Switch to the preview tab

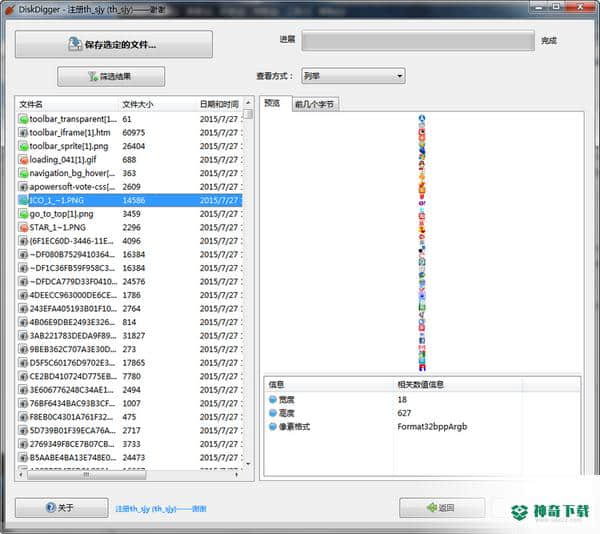click(272, 103)
